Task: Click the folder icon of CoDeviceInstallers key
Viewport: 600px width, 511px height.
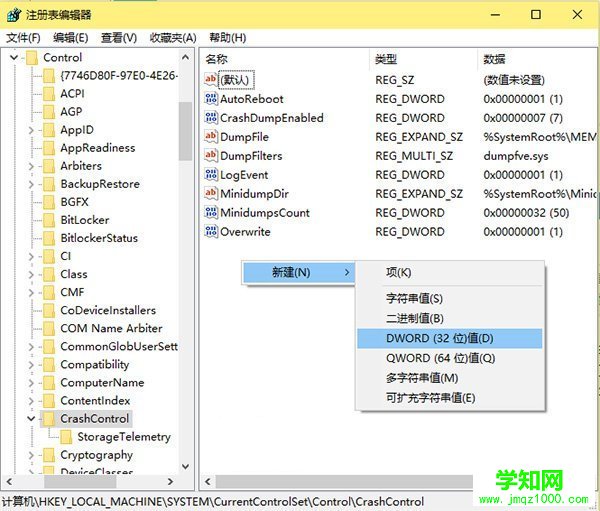Action: click(x=49, y=310)
